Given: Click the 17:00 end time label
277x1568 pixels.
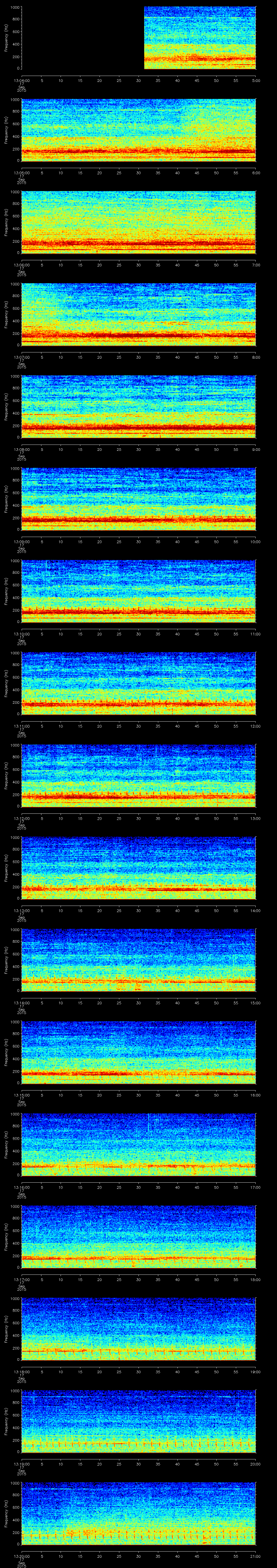Looking at the screenshot, I should pyautogui.click(x=256, y=1187).
